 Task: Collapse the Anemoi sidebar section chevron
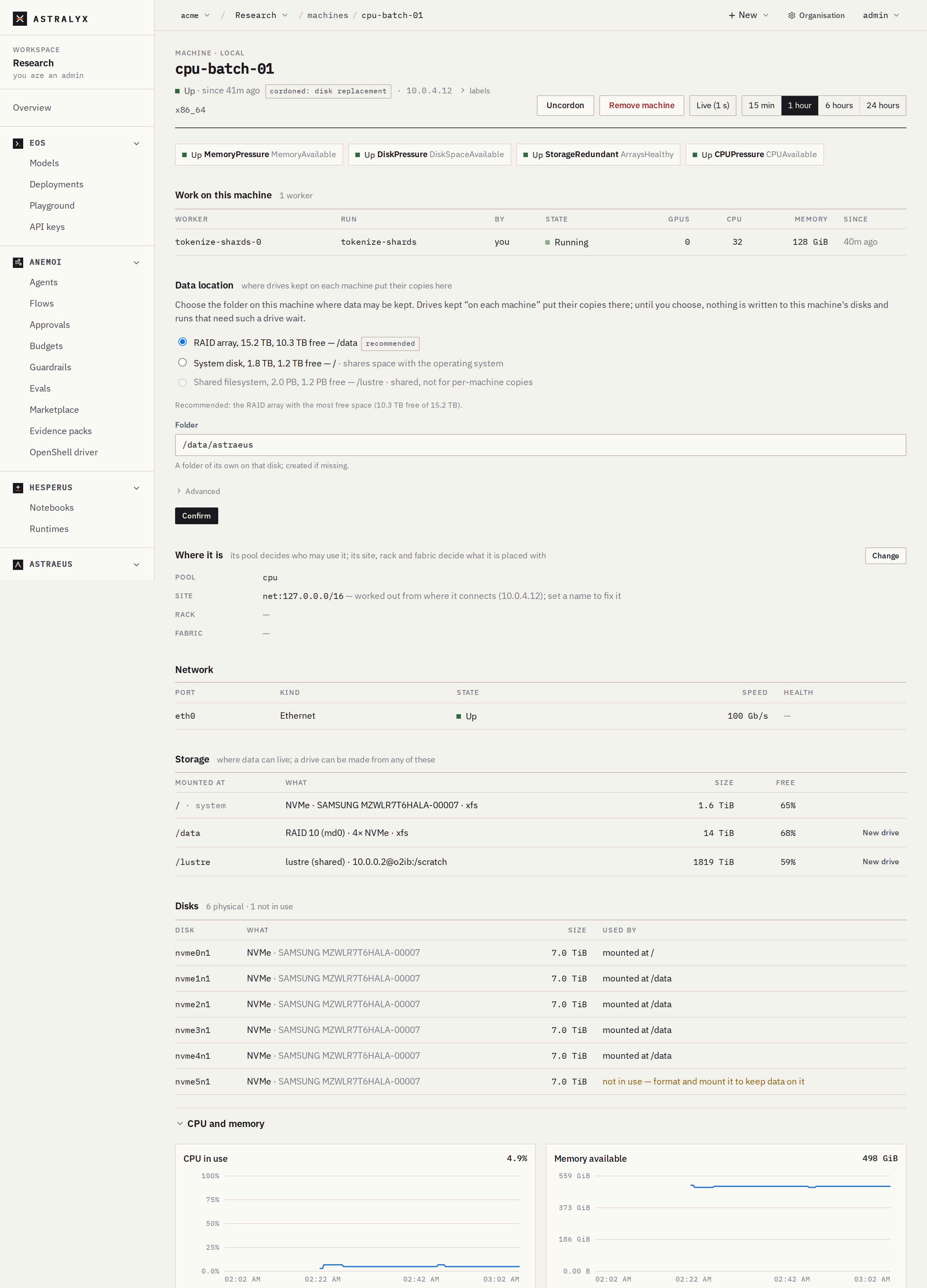pos(136,262)
